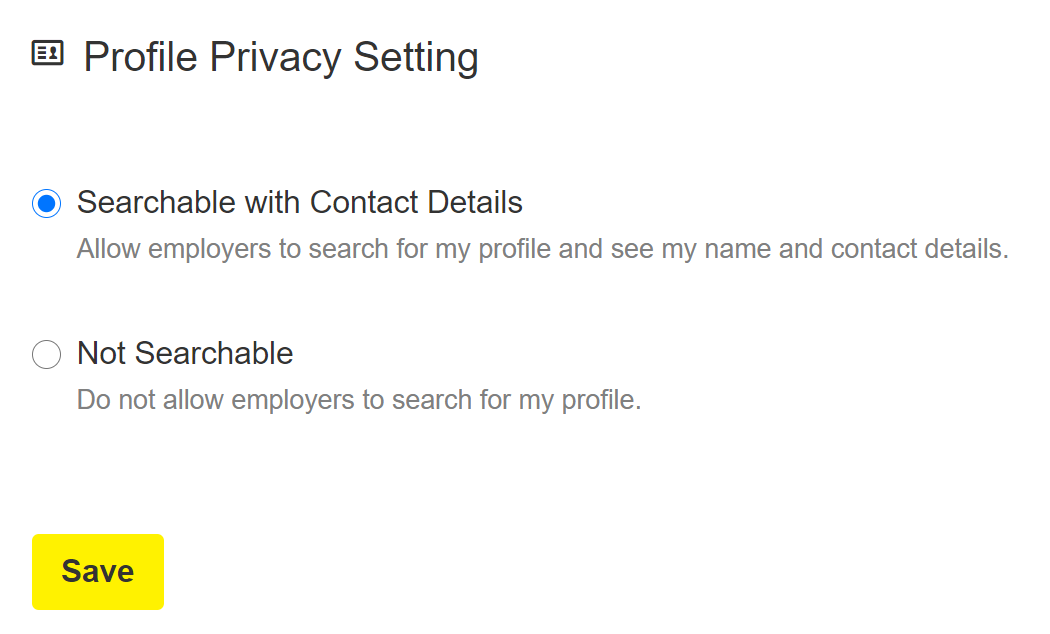The height and width of the screenshot is (634, 1050).
Task: Choose the Not Searchable radio button
Action: [47, 355]
